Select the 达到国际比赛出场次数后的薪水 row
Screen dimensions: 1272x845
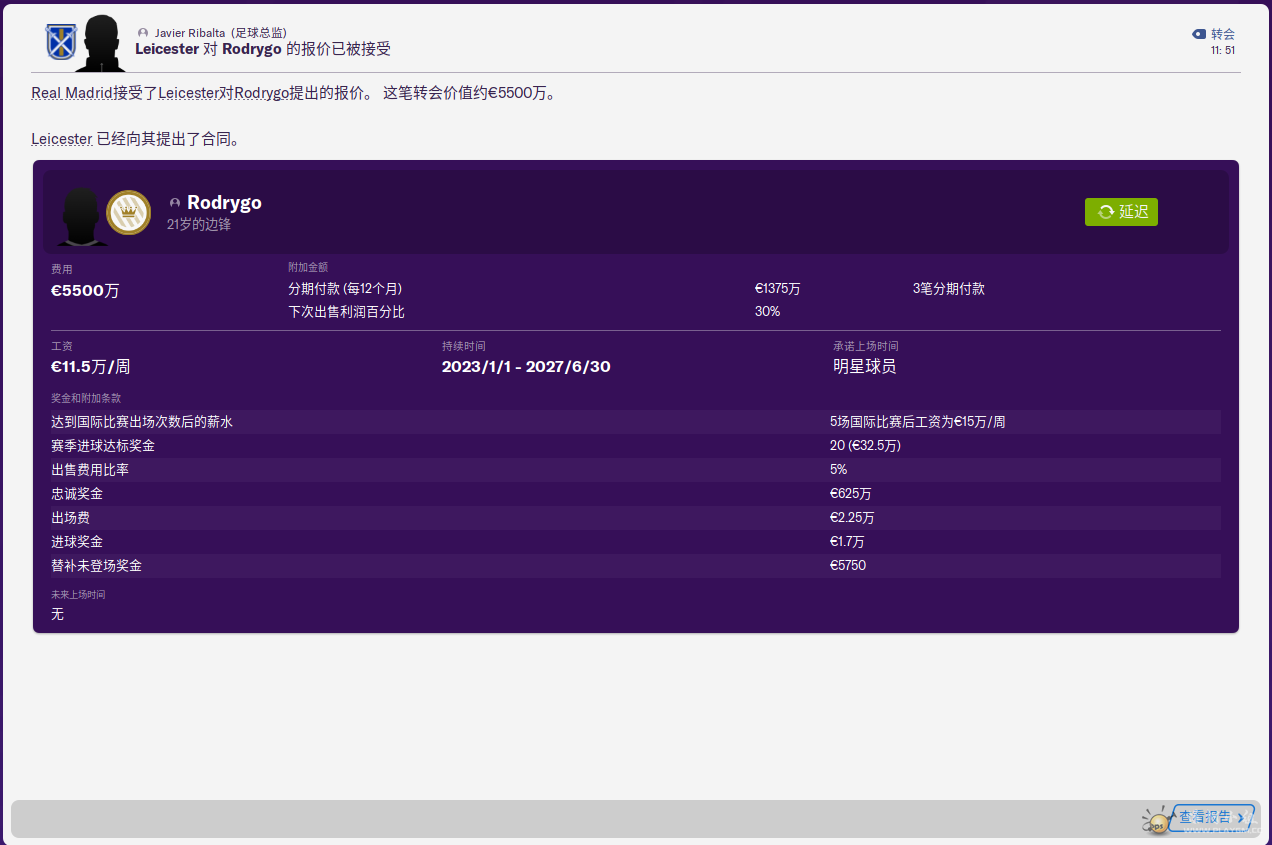coord(636,422)
